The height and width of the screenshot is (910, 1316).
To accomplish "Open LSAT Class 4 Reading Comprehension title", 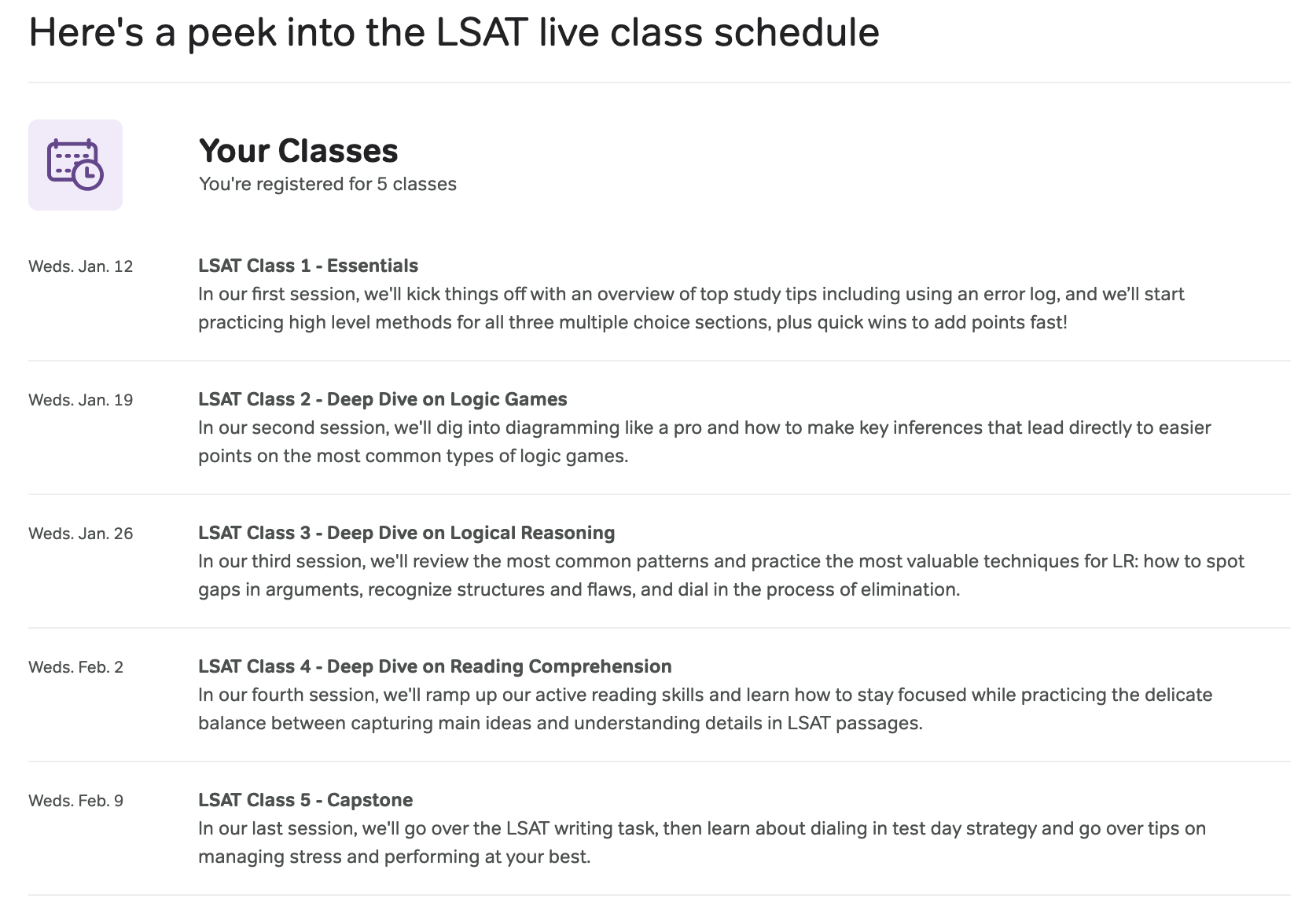I will coord(434,666).
